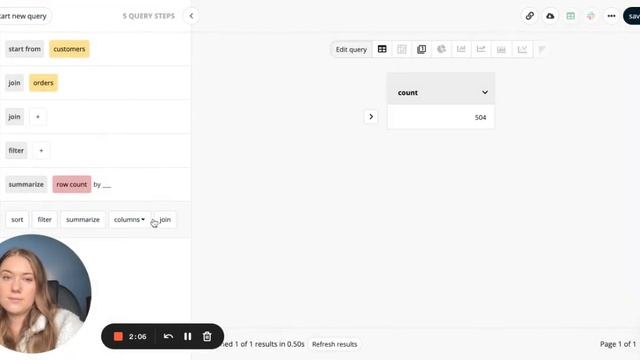Restart the recording with the undo arrow
The image size is (640, 360).
click(168, 336)
